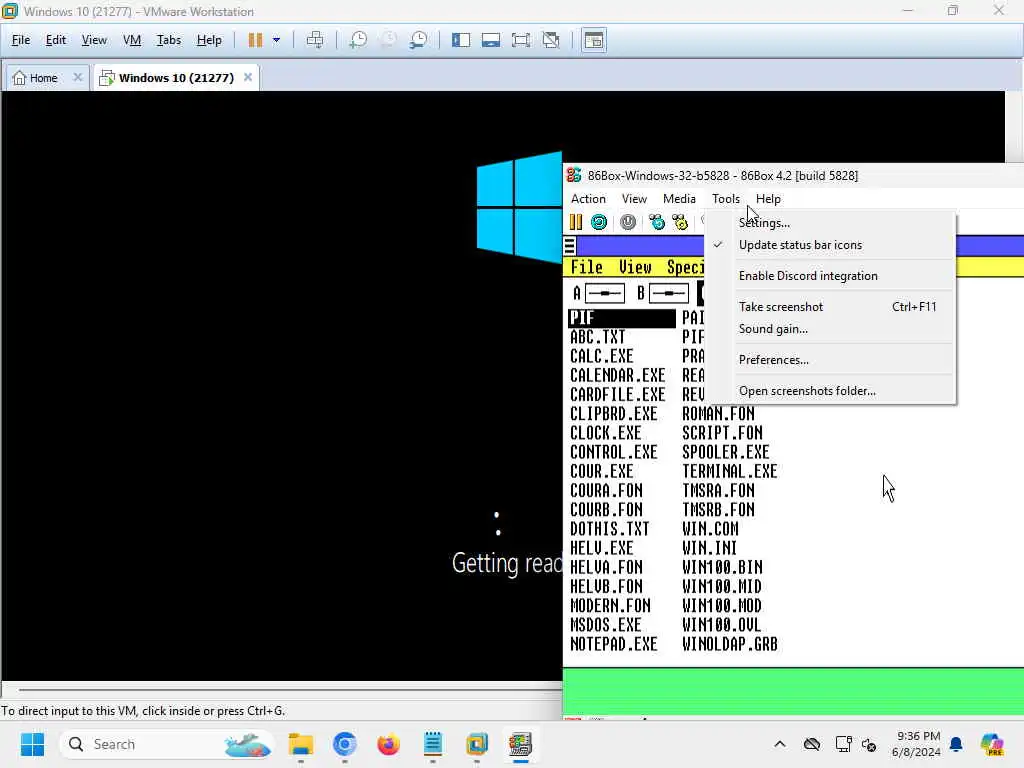Click the 86Box Ctrl+Alt+Del icon
This screenshot has width=1024, height=768.
coord(656,222)
